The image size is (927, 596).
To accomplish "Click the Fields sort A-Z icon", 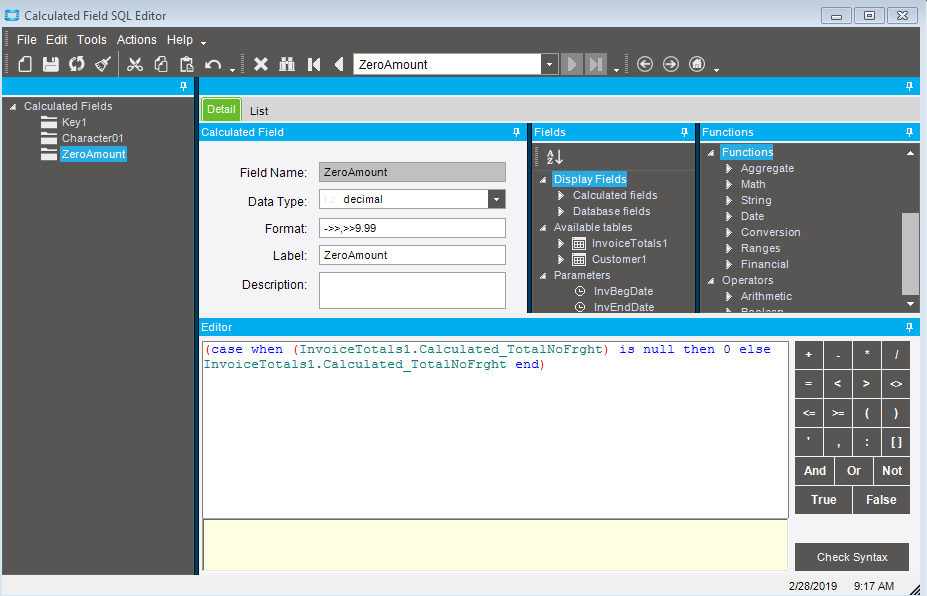I will (555, 157).
